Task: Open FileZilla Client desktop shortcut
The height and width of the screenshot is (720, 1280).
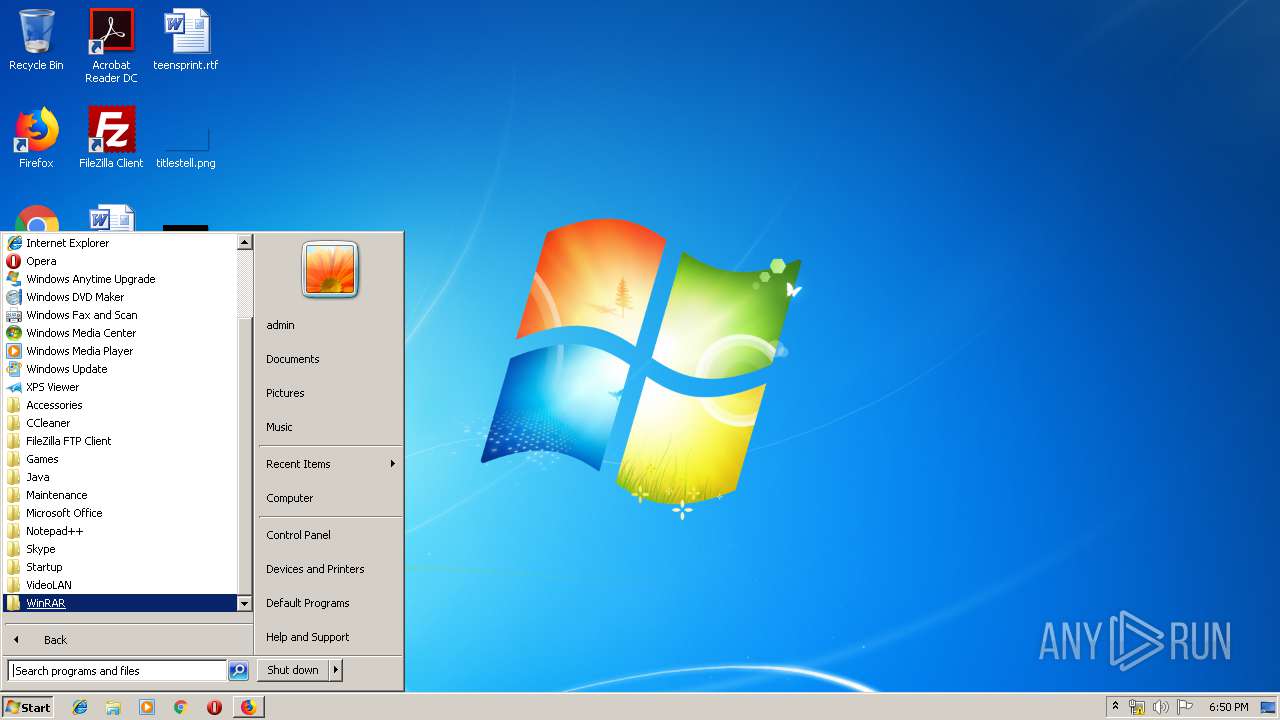Action: click(x=111, y=138)
